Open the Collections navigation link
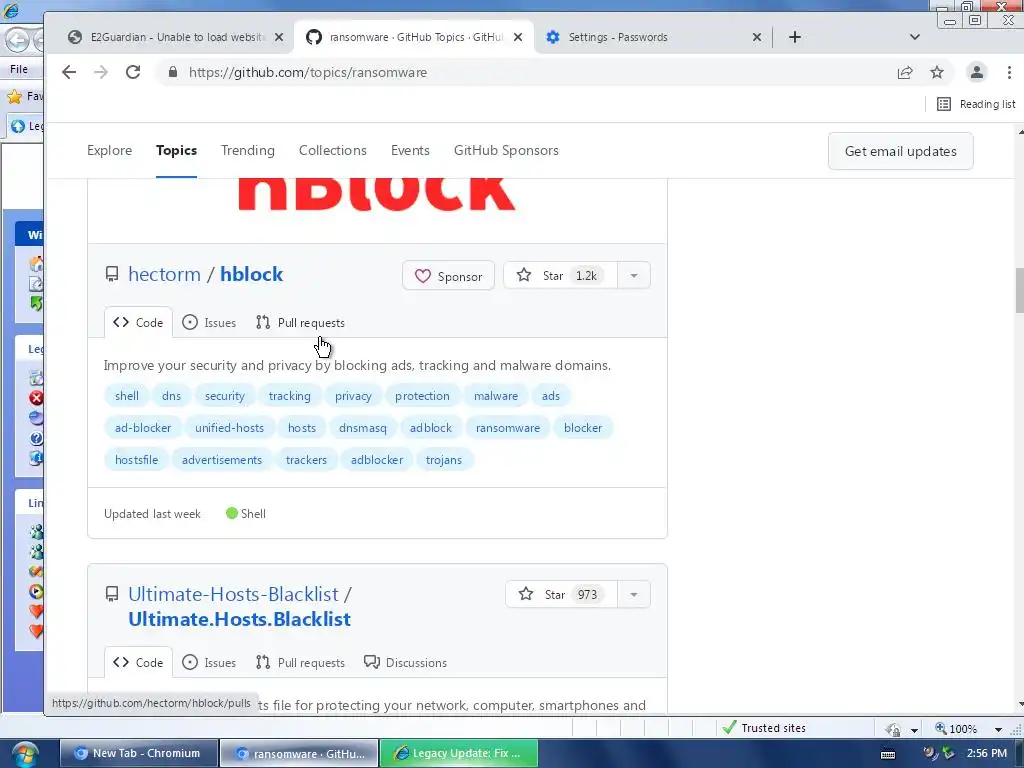 [332, 150]
